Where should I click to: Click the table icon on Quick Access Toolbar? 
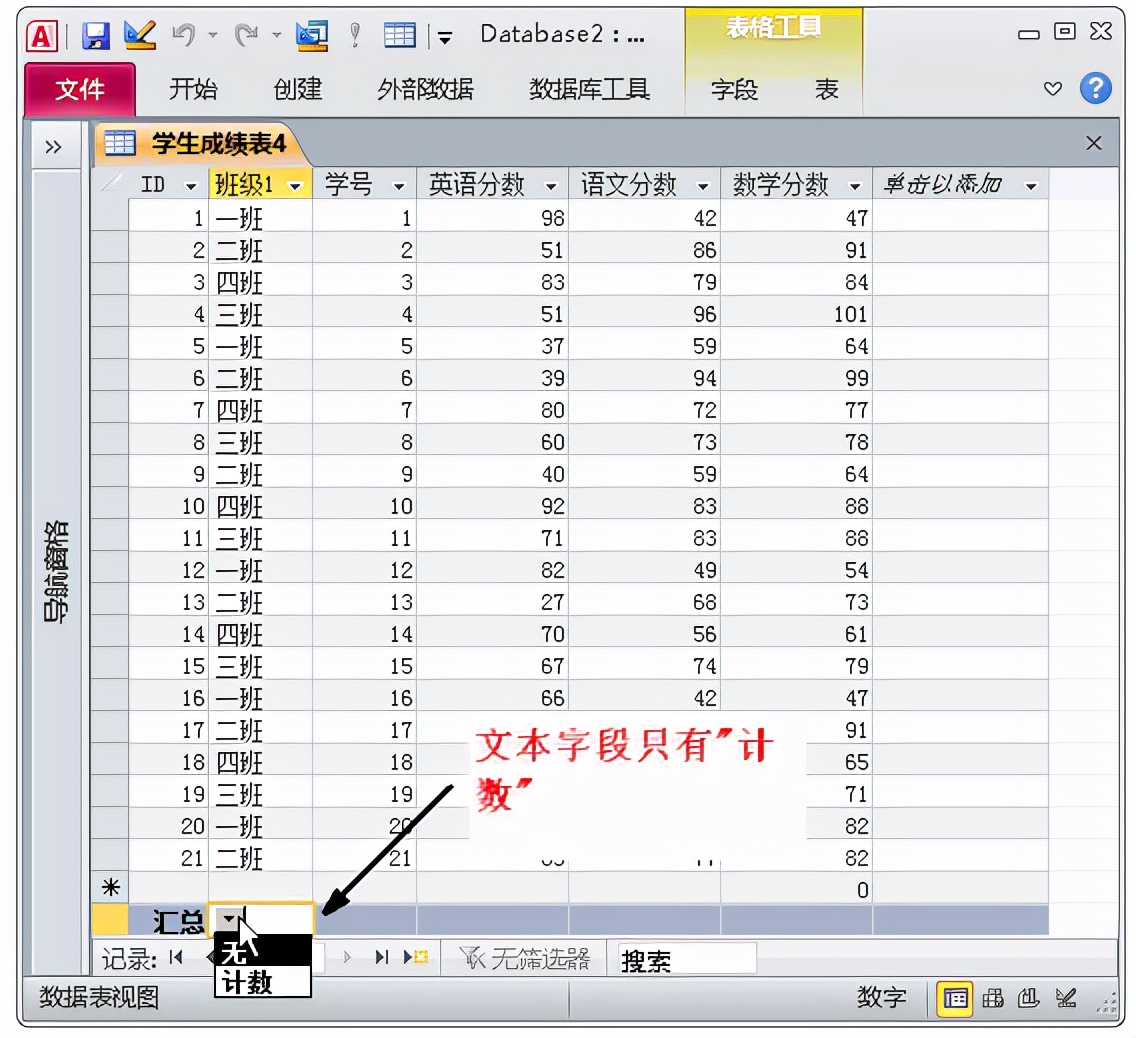click(399, 34)
